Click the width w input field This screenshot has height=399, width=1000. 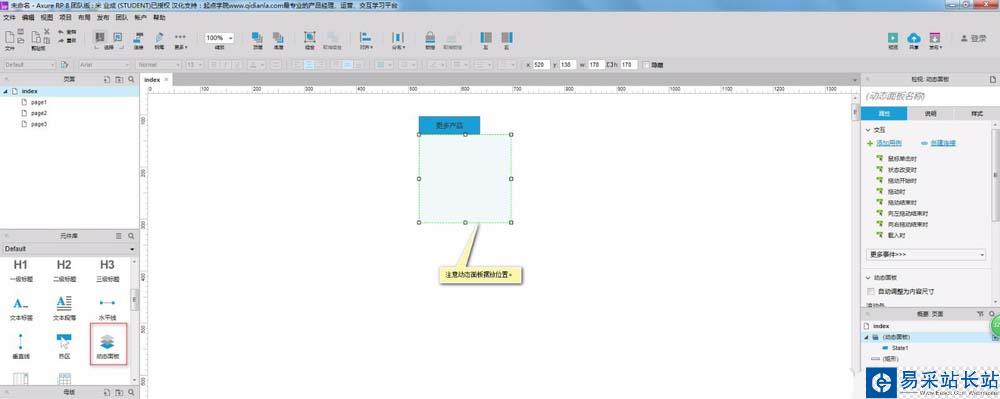point(596,65)
